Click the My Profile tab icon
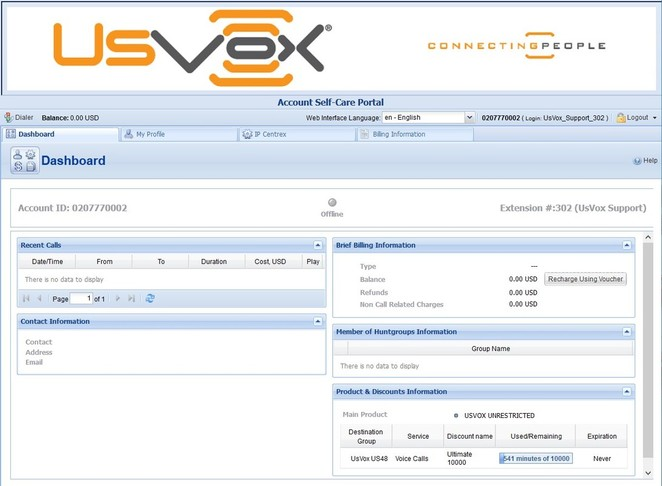Viewport: 662px width, 486px height. point(129,134)
